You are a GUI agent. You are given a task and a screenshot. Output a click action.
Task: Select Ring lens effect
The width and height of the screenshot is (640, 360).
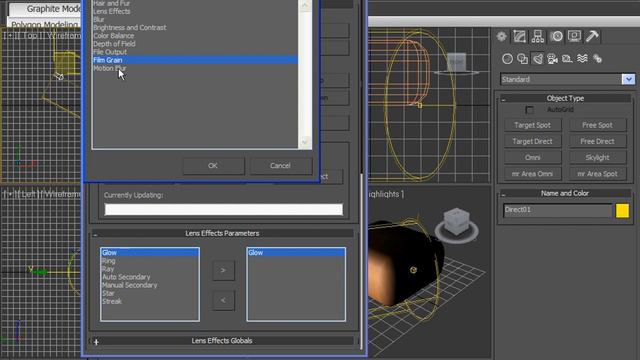click(x=109, y=261)
